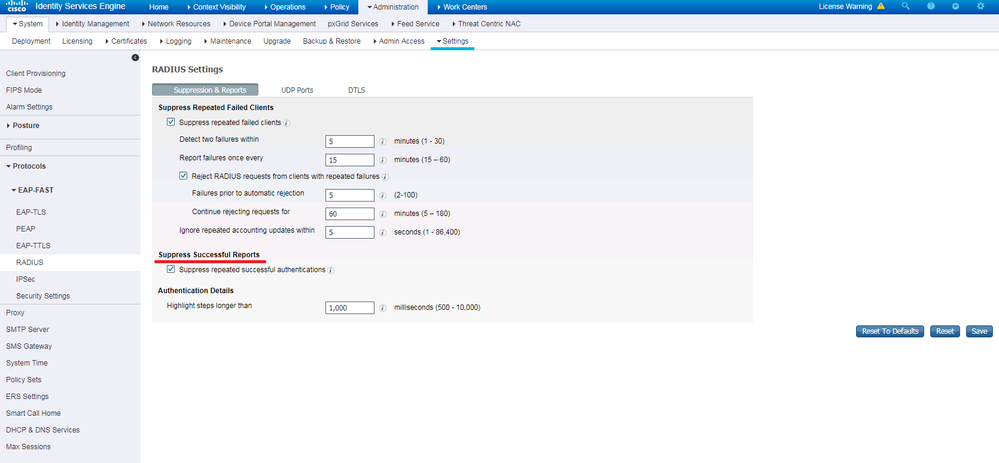Open Max Sessions in sidebar
Screen dimensions: 999x463
29,446
